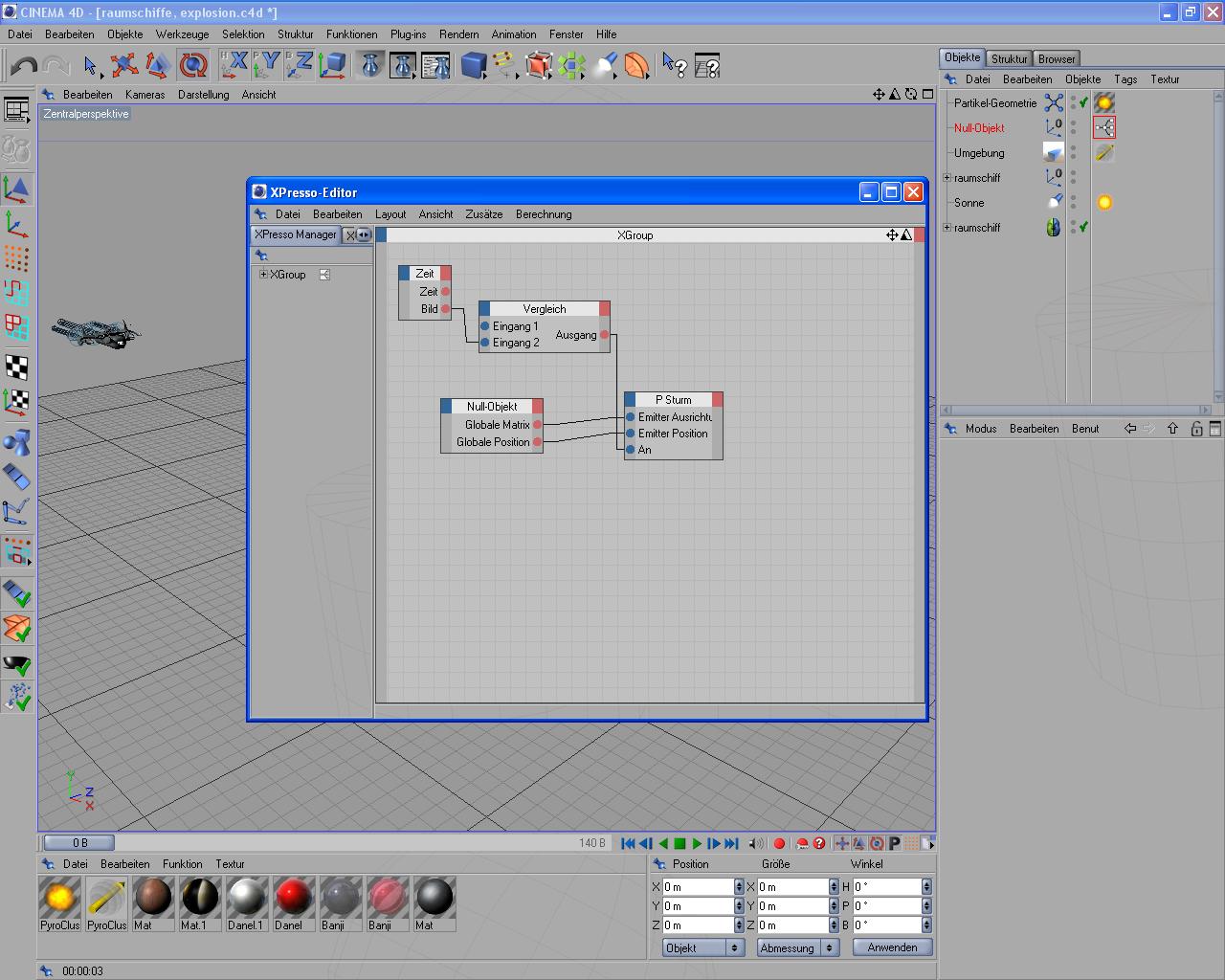Select the red Danel material swatch

click(x=293, y=898)
